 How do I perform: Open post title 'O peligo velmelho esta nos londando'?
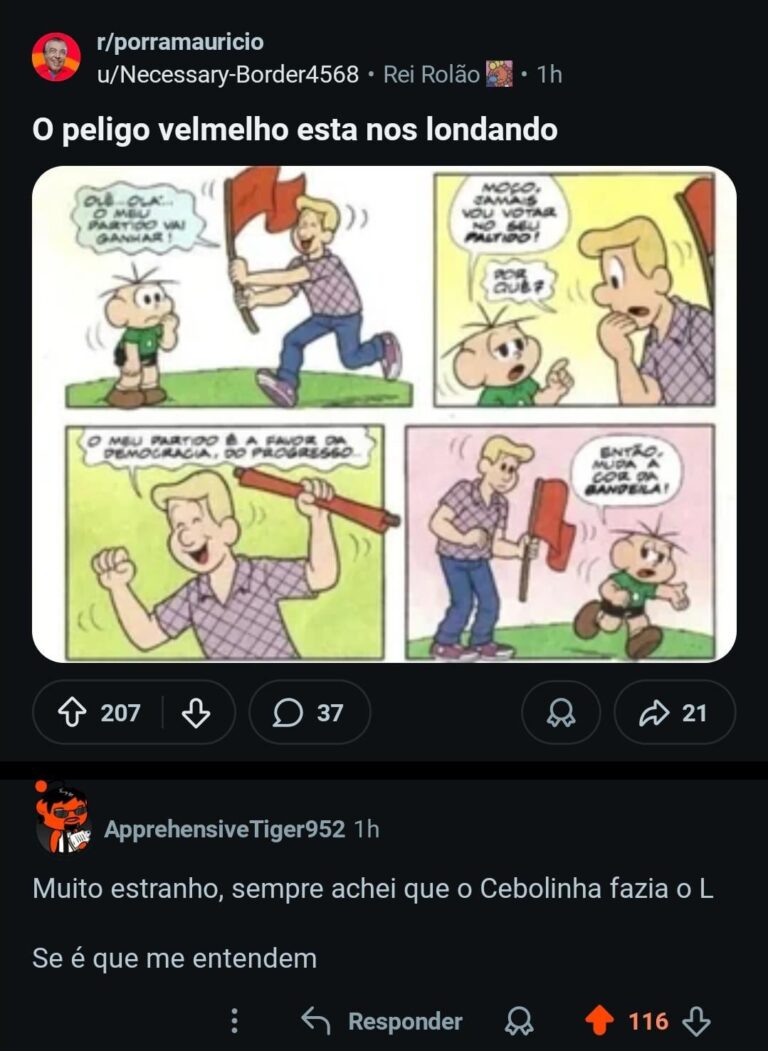coord(295,131)
